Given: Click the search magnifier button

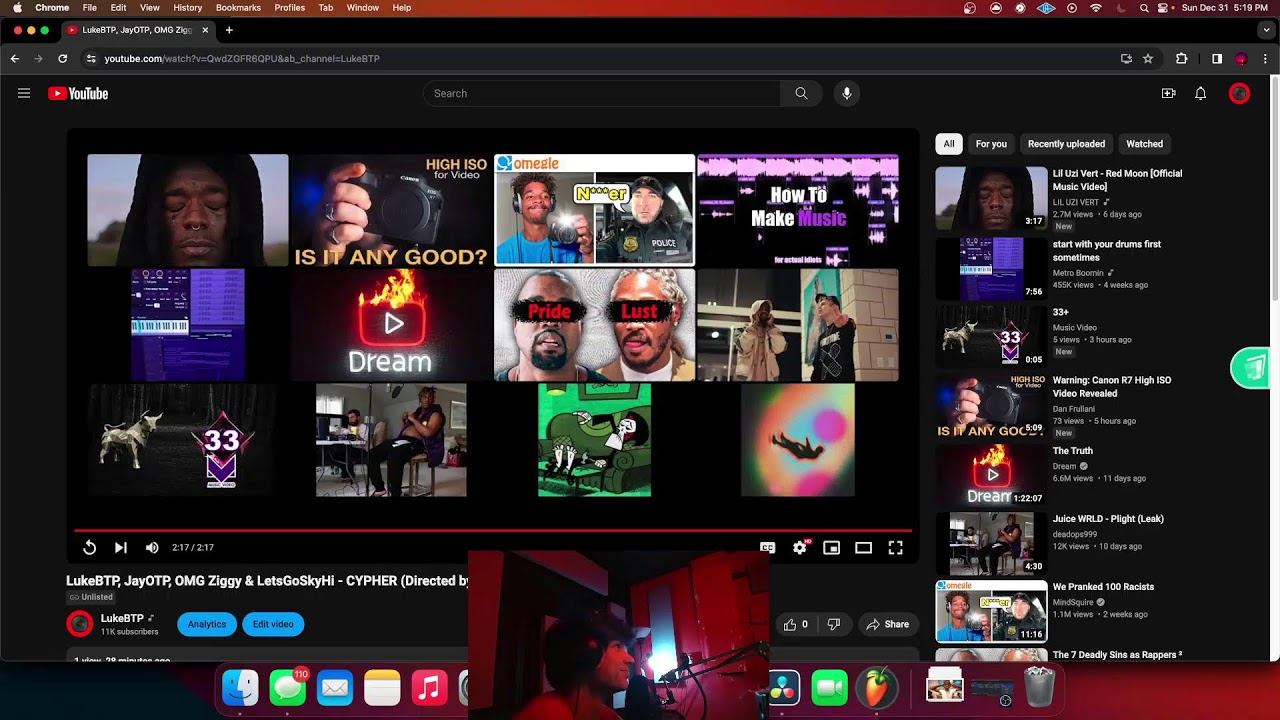Looking at the screenshot, I should [801, 93].
